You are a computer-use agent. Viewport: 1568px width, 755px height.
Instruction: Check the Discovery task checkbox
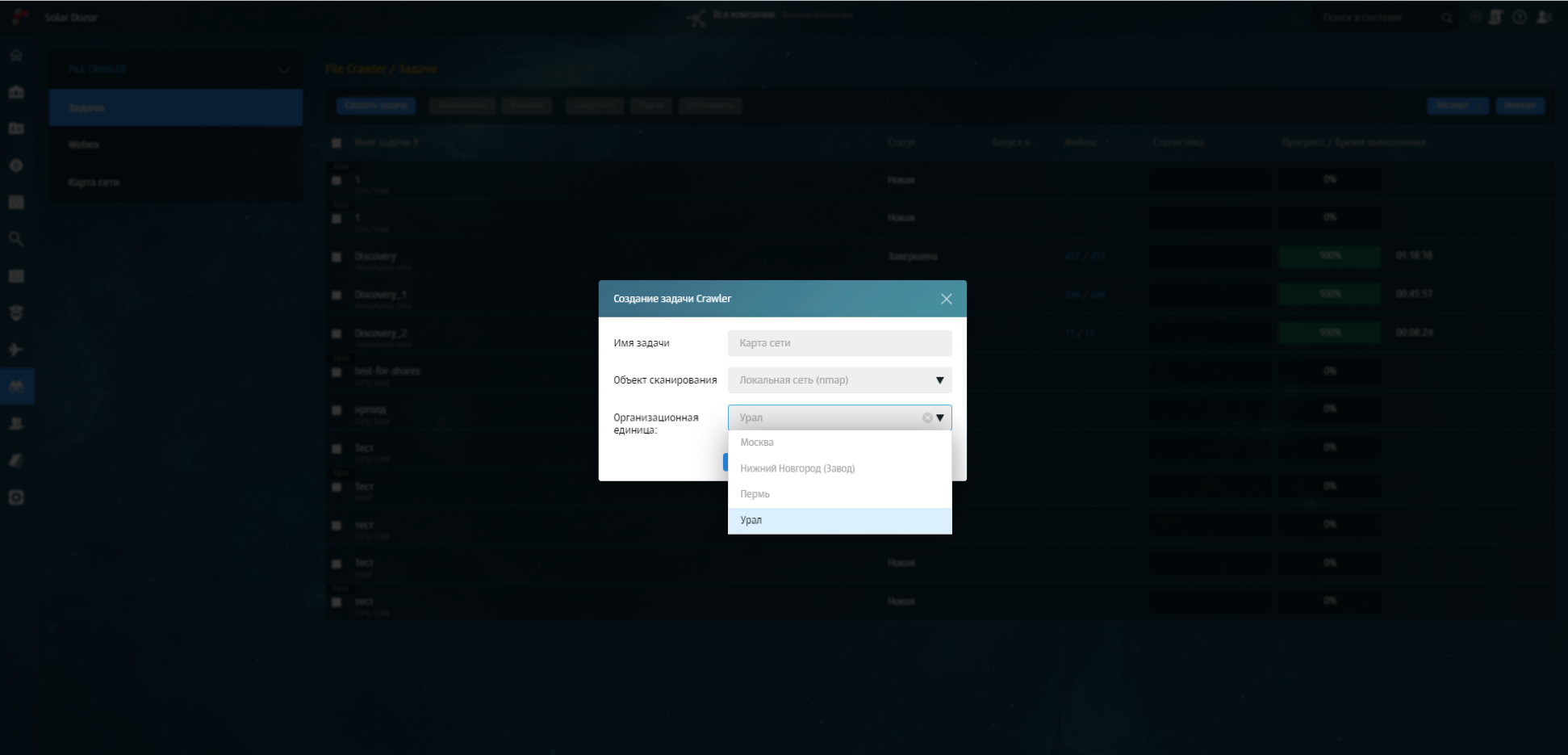tap(337, 257)
